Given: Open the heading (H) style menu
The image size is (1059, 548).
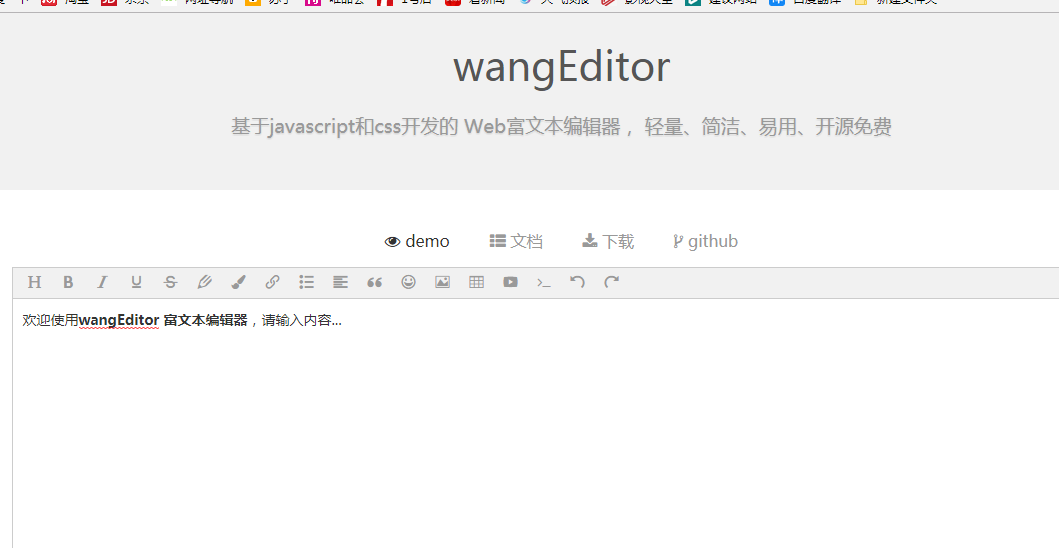Looking at the screenshot, I should click(34, 282).
